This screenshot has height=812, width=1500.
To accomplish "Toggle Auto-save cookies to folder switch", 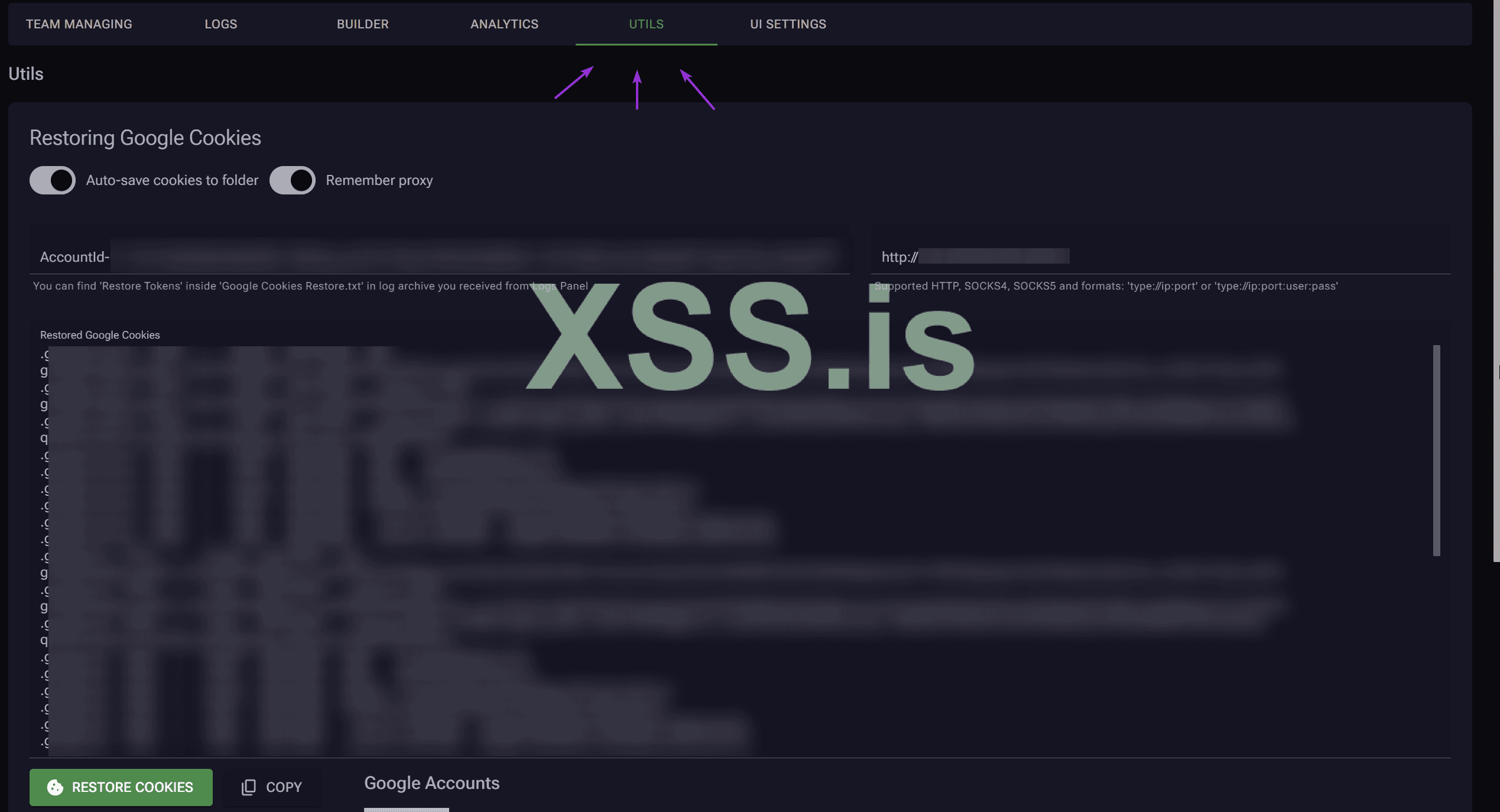I will tap(53, 180).
